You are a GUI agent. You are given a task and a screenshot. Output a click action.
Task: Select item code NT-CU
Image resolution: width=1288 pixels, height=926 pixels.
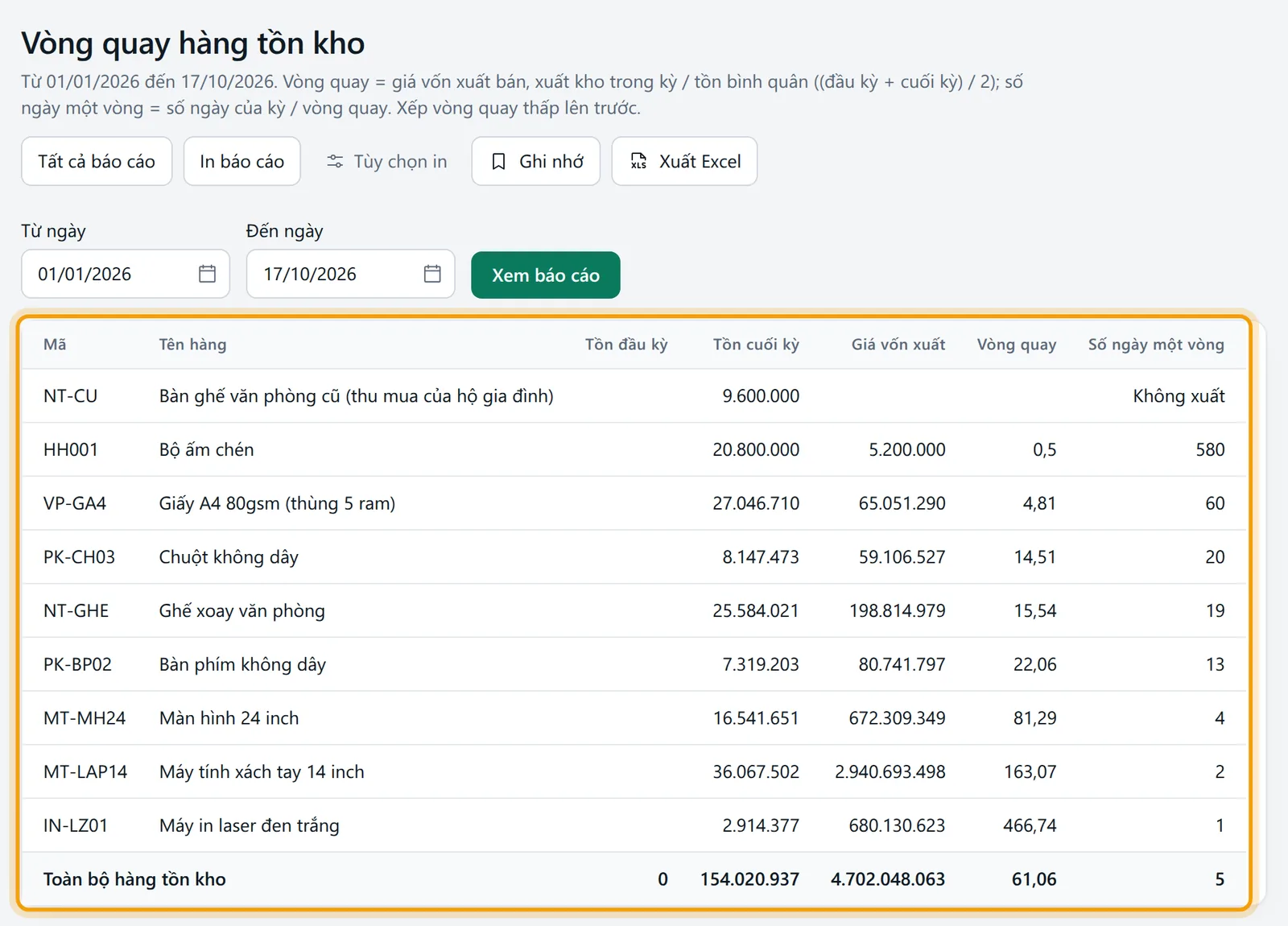click(x=70, y=396)
